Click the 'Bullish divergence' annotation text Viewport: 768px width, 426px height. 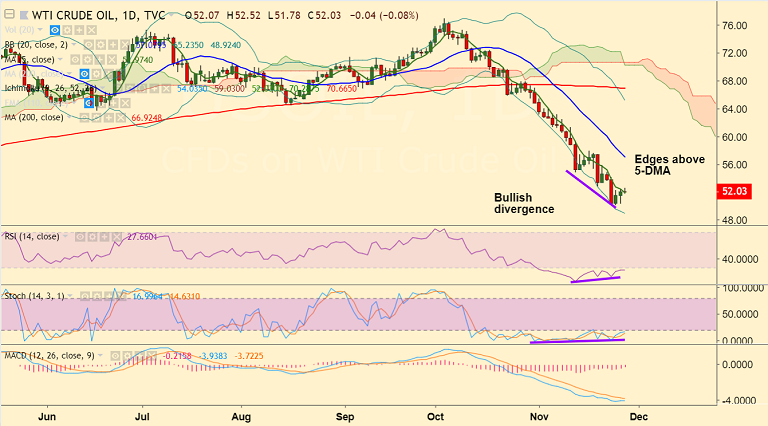[x=524, y=203]
